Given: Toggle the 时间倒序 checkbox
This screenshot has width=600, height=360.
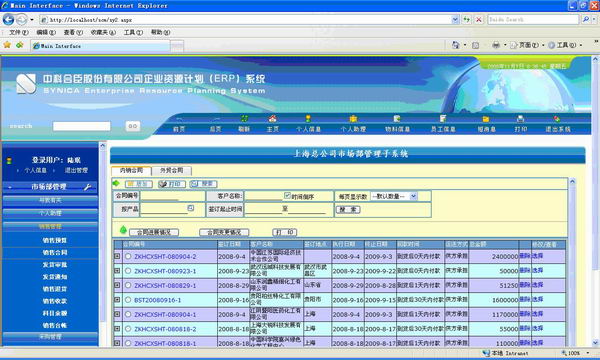Looking at the screenshot, I should coord(287,195).
